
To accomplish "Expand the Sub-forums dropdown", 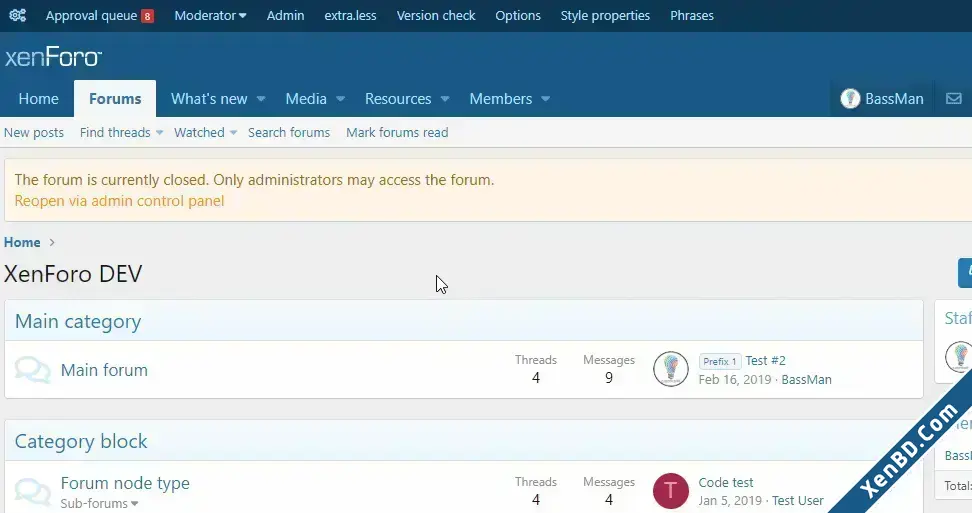I will point(99,503).
